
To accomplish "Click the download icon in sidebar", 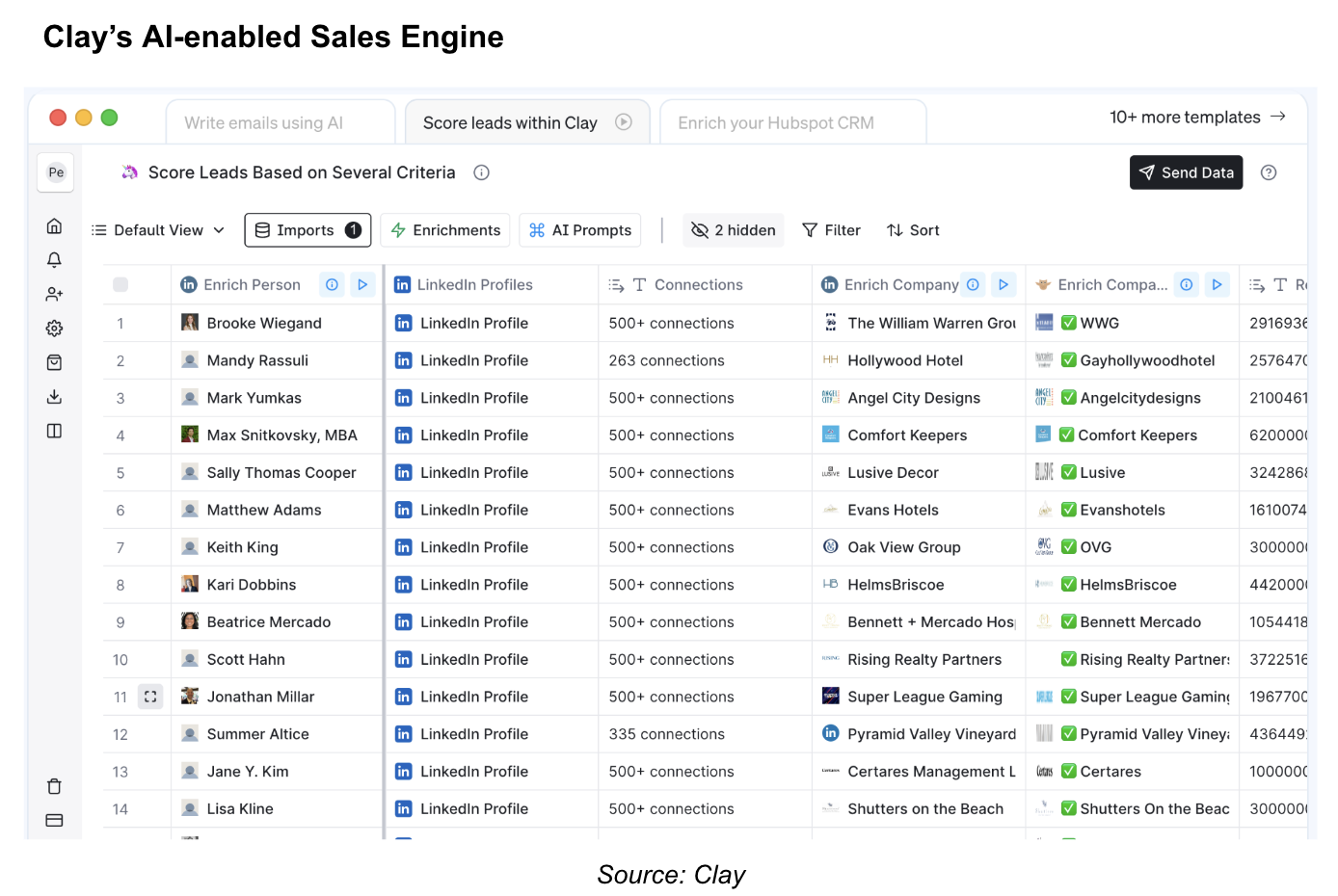I will pyautogui.click(x=55, y=397).
